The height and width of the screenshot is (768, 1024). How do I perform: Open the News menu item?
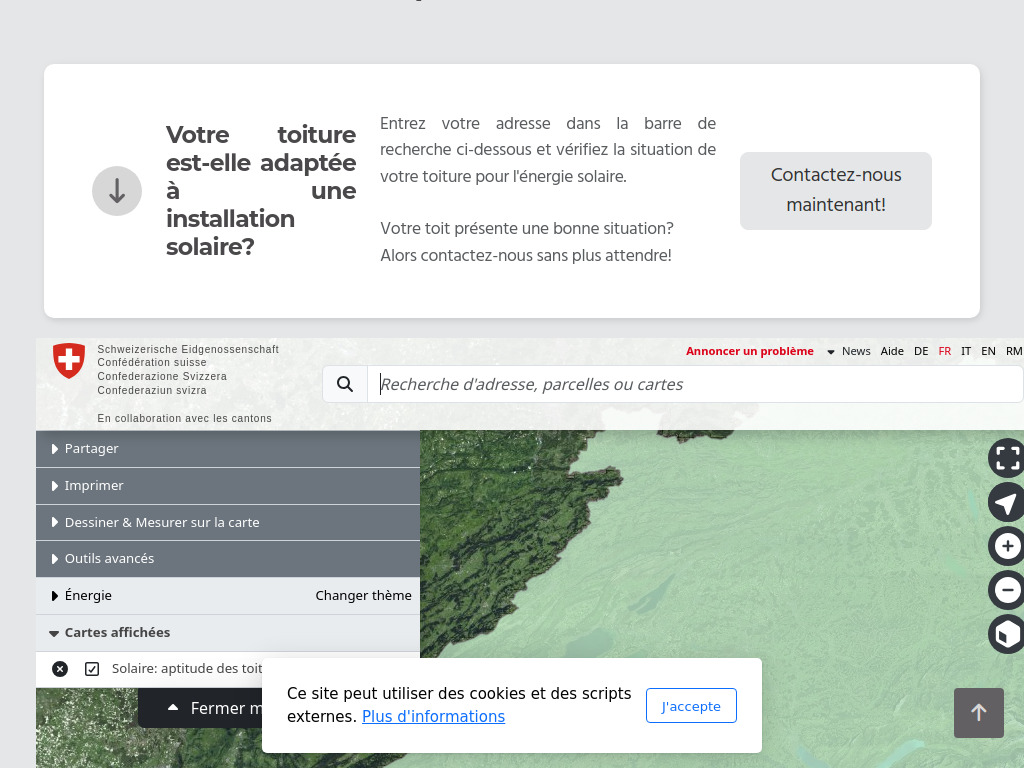[856, 351]
